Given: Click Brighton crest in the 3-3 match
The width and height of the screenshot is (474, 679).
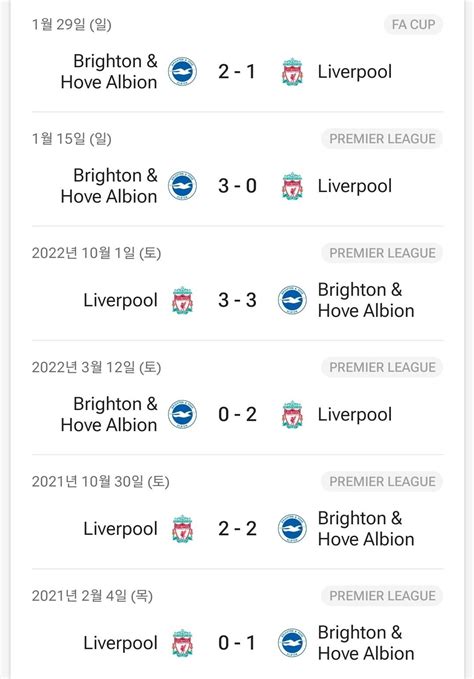Looking at the screenshot, I should pos(292,300).
